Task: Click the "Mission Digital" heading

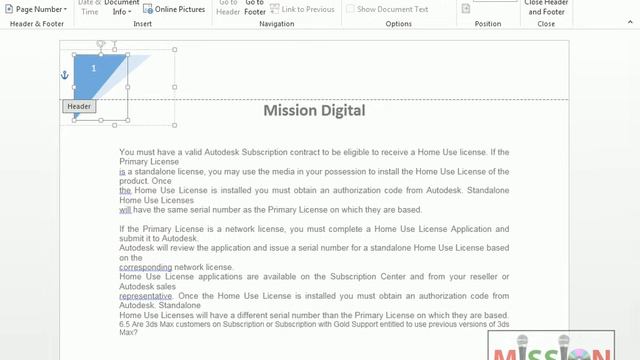Action: (314, 110)
